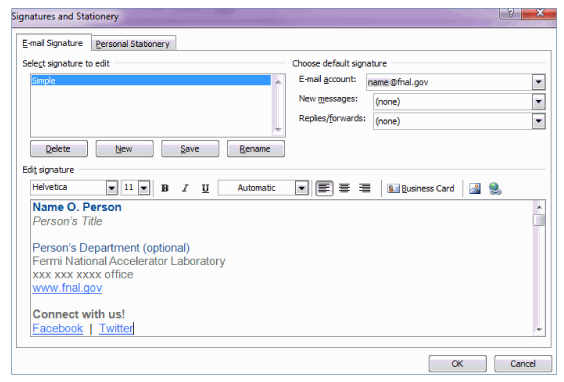Switch to the Personal Stationery tab
This screenshot has width=564, height=382.
[x=132, y=44]
